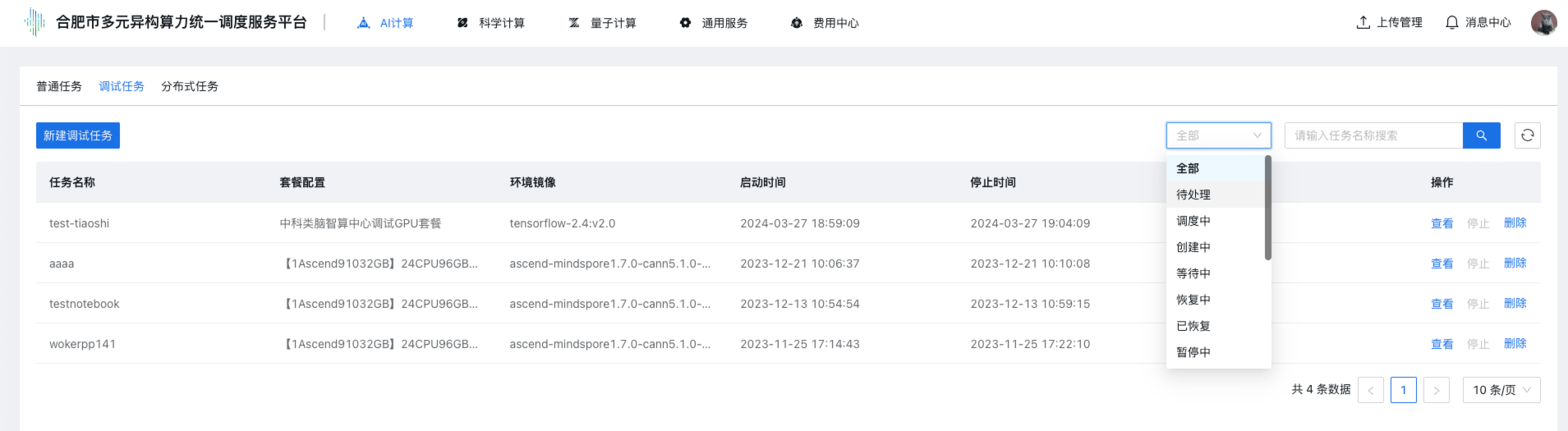1568x431 pixels.
Task: Click the user avatar picture
Action: coord(1543,22)
